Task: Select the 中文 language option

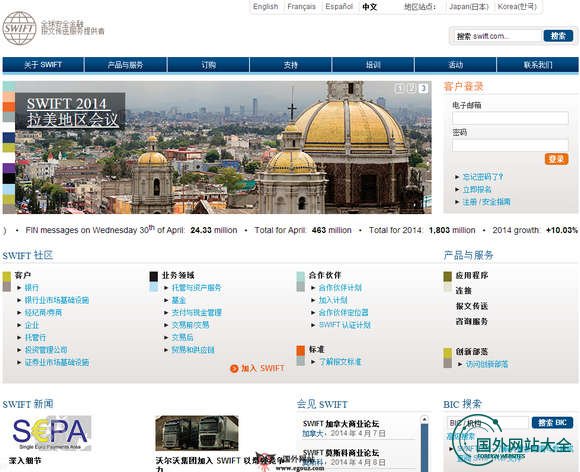Action: pos(370,7)
